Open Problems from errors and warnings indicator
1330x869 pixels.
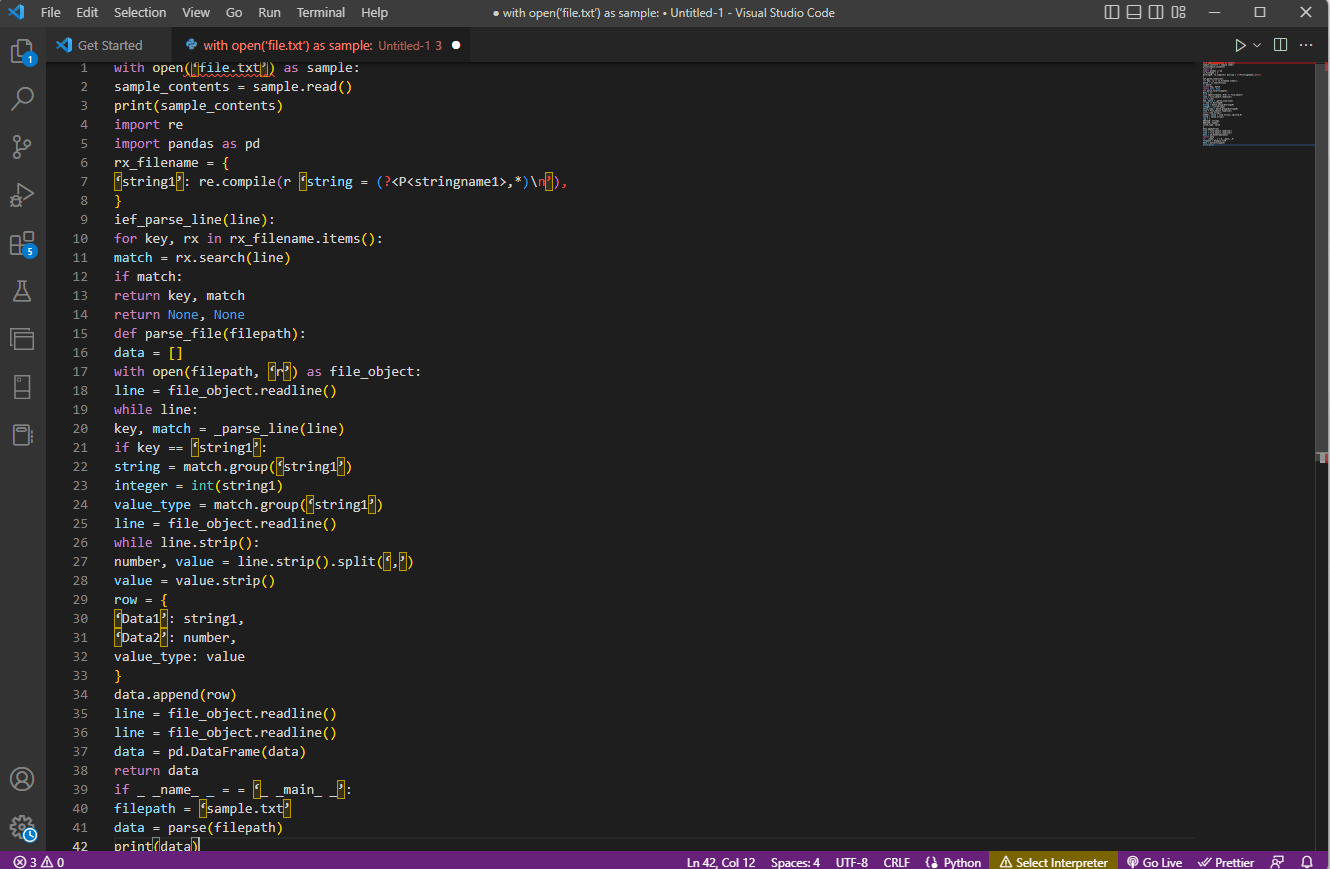pos(39,862)
